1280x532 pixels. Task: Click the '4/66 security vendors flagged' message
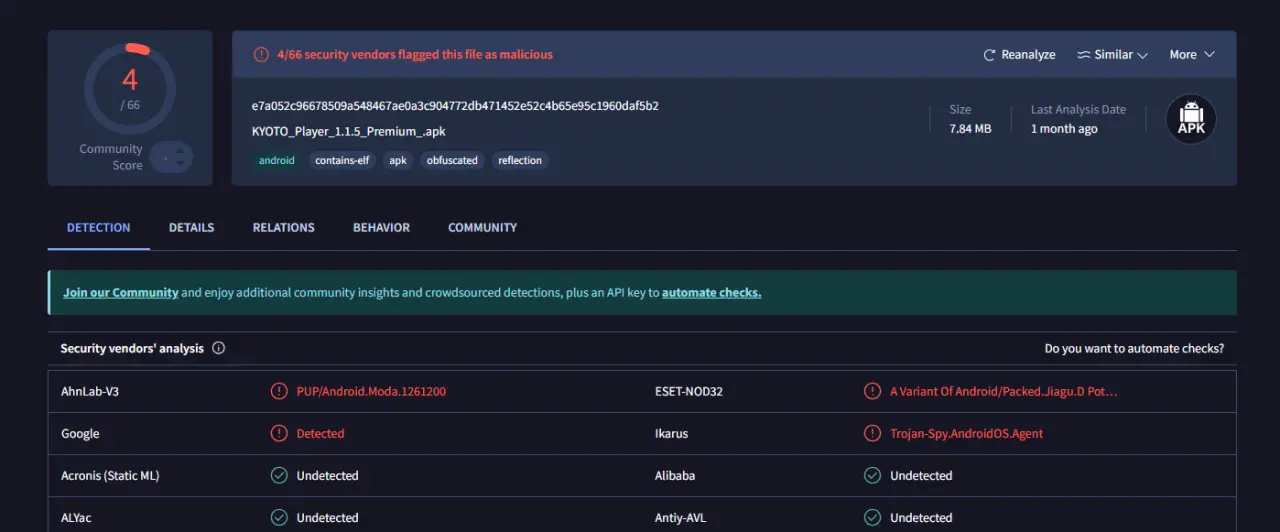click(x=415, y=55)
